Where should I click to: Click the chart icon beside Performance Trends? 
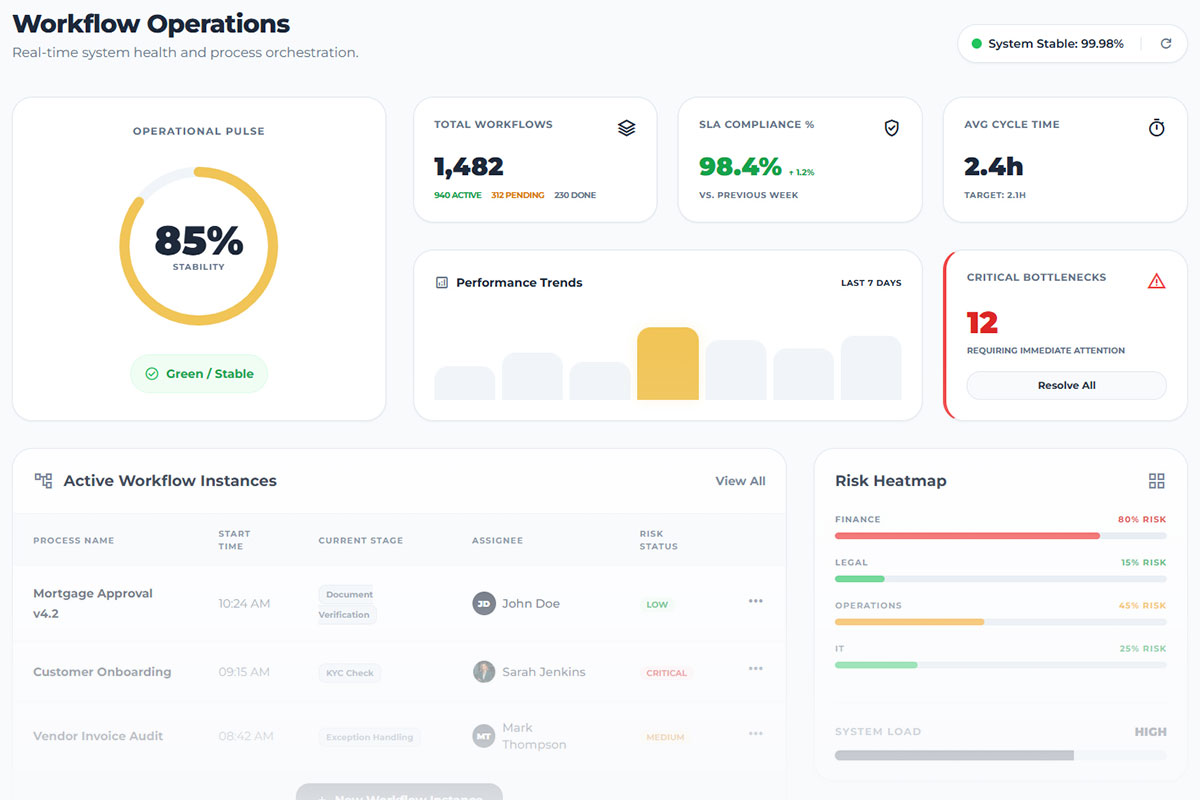coord(442,283)
